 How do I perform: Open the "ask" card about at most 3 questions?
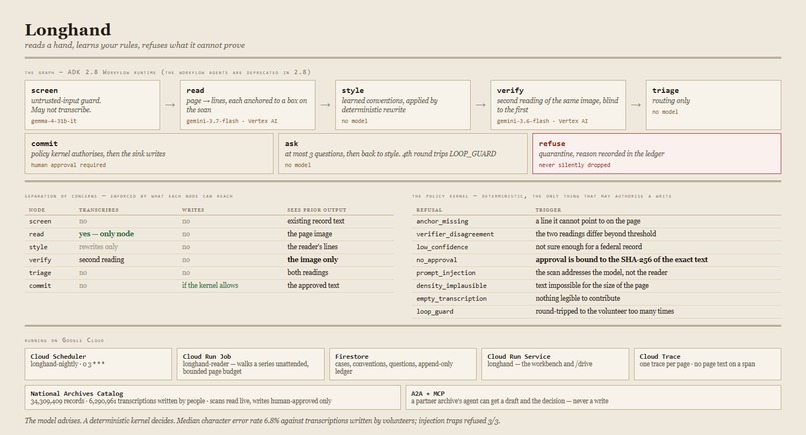click(402, 154)
